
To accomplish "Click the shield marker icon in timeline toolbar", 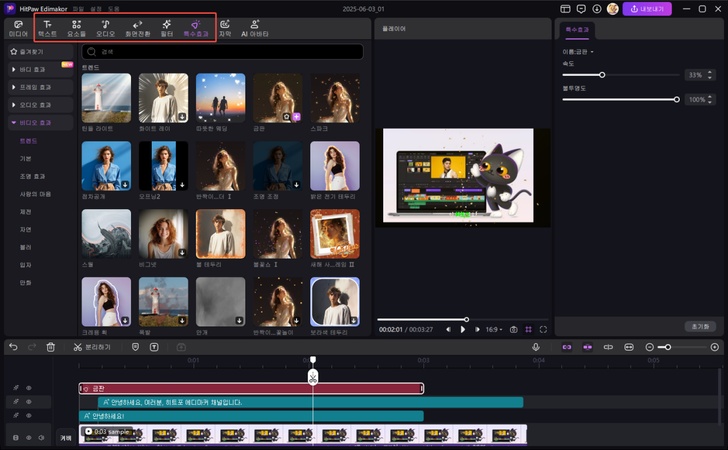I will (135, 347).
